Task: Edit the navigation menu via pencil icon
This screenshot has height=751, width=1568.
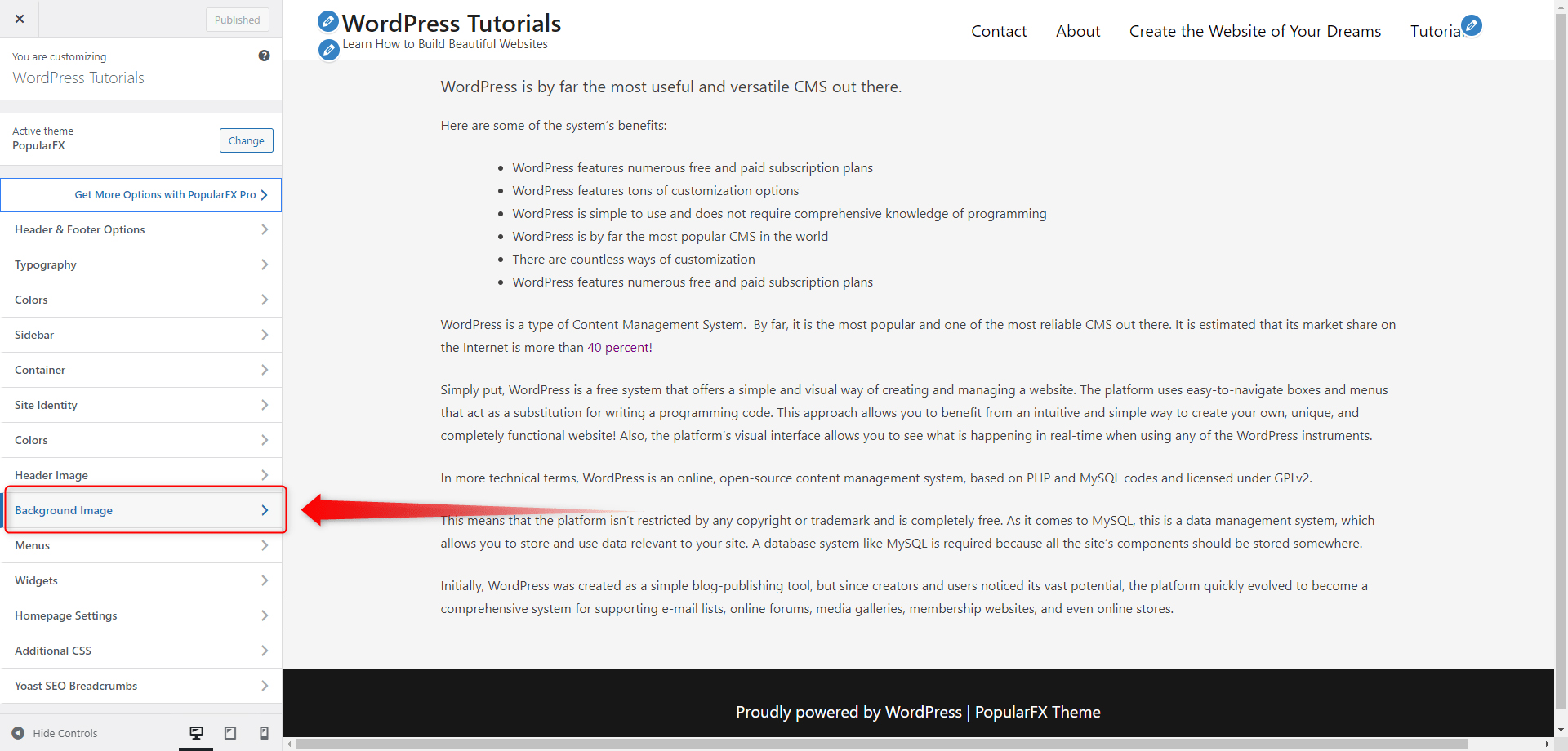Action: coord(1472,25)
